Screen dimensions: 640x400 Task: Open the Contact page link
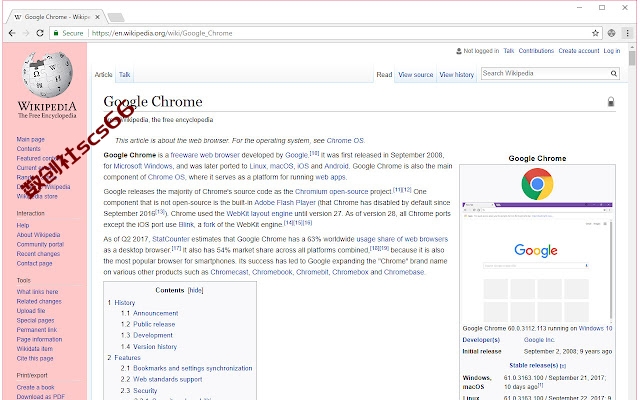click(x=34, y=263)
